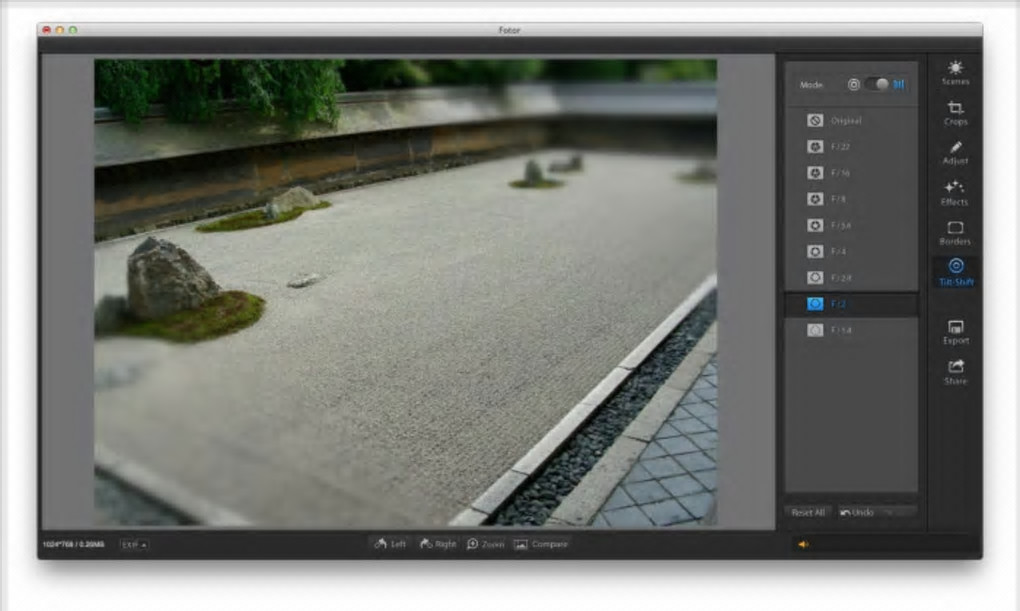Click the Compare button

point(541,544)
